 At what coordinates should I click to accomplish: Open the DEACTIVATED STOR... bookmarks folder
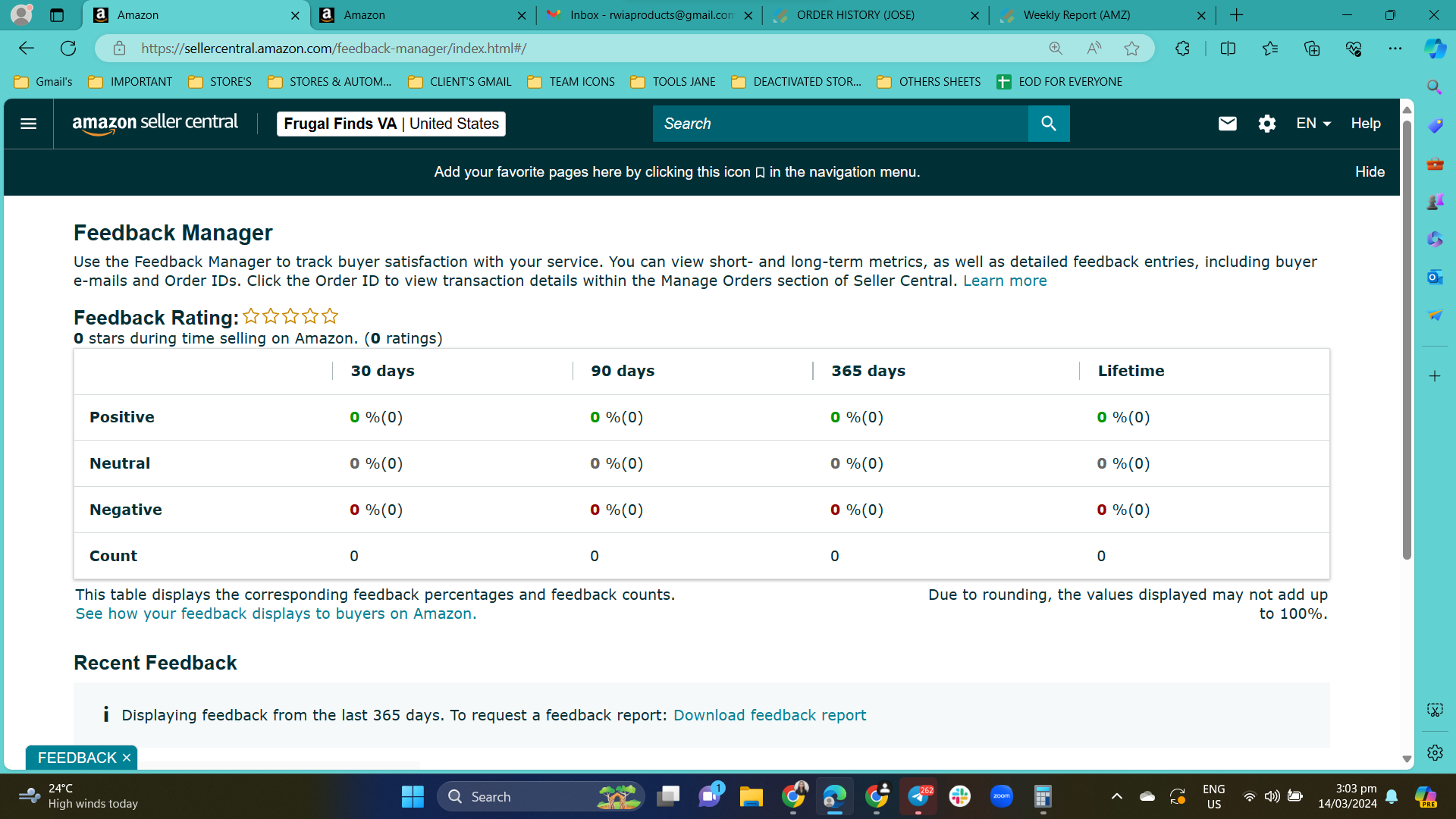[796, 82]
